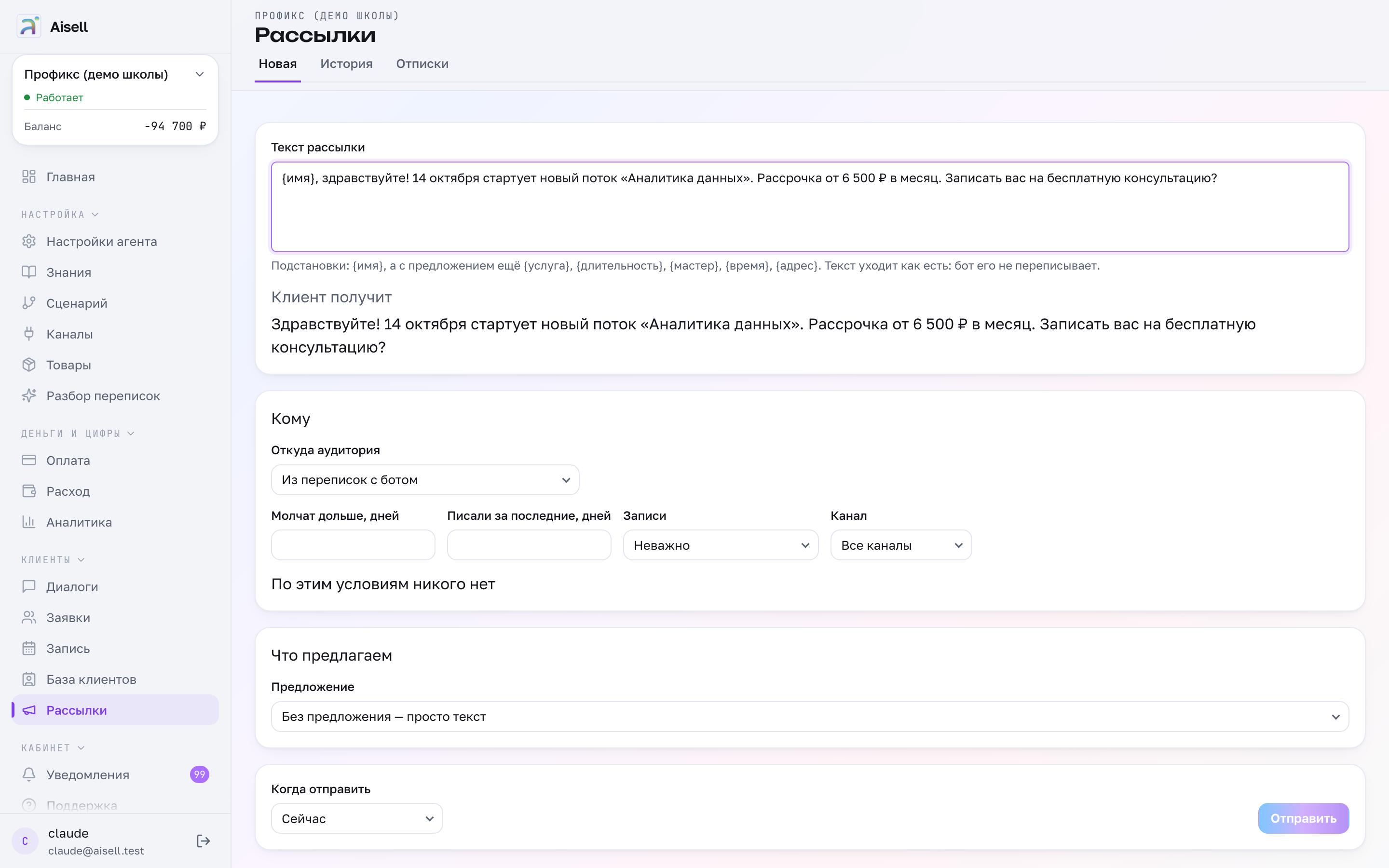Click the Баланс value -94 700 ₽
This screenshot has width=1389, height=868.
175,126
